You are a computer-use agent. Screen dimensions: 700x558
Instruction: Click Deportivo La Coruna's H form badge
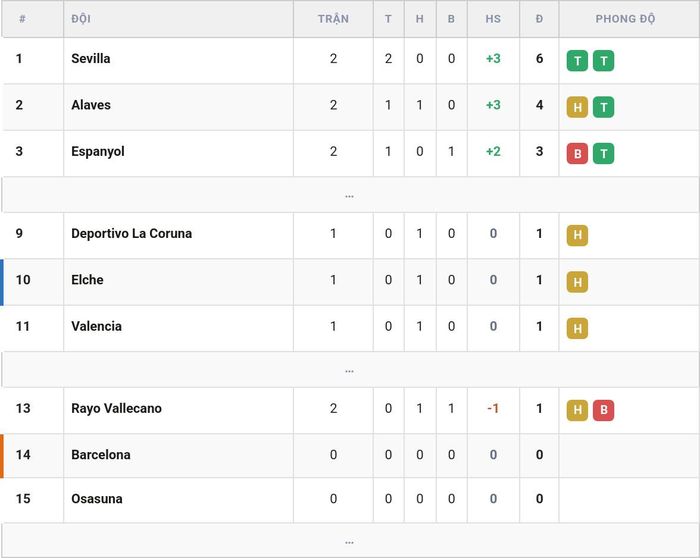tap(577, 235)
